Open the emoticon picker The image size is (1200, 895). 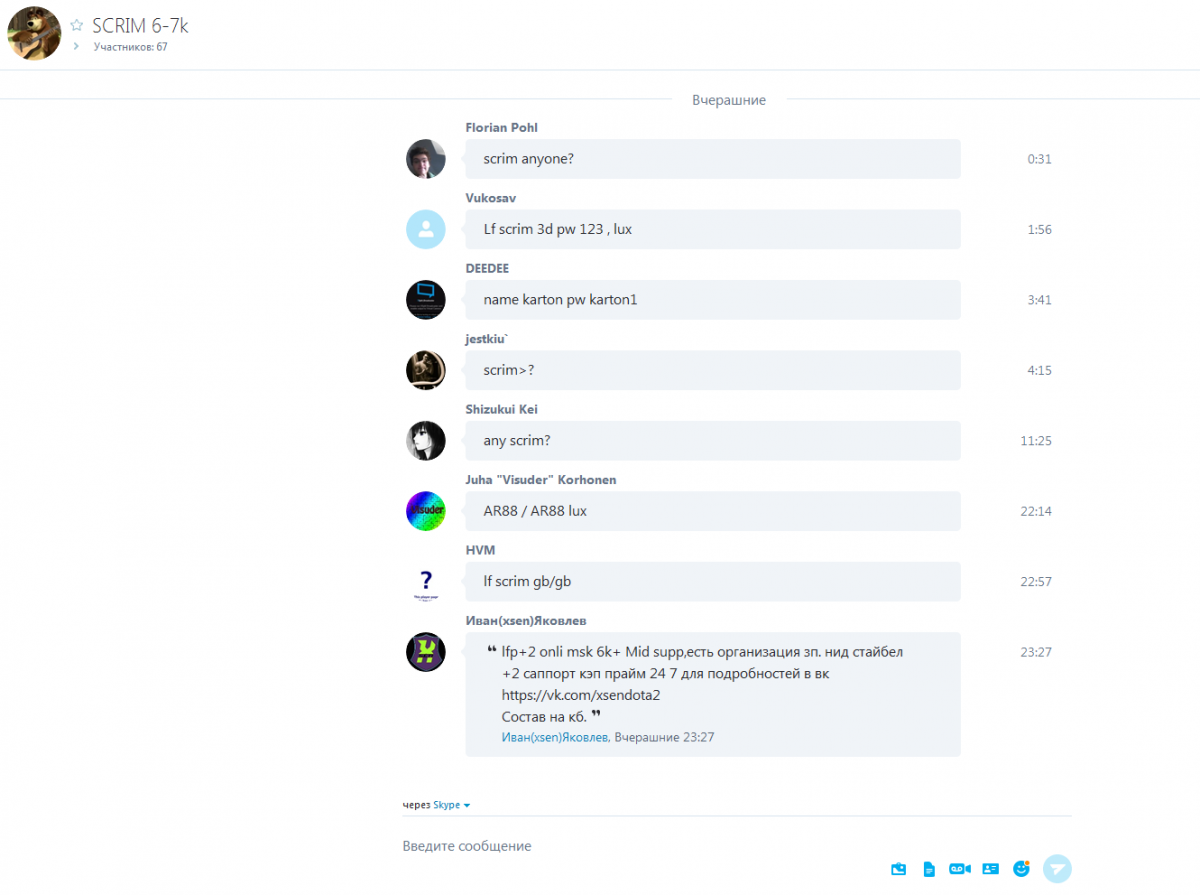pyautogui.click(x=1021, y=868)
